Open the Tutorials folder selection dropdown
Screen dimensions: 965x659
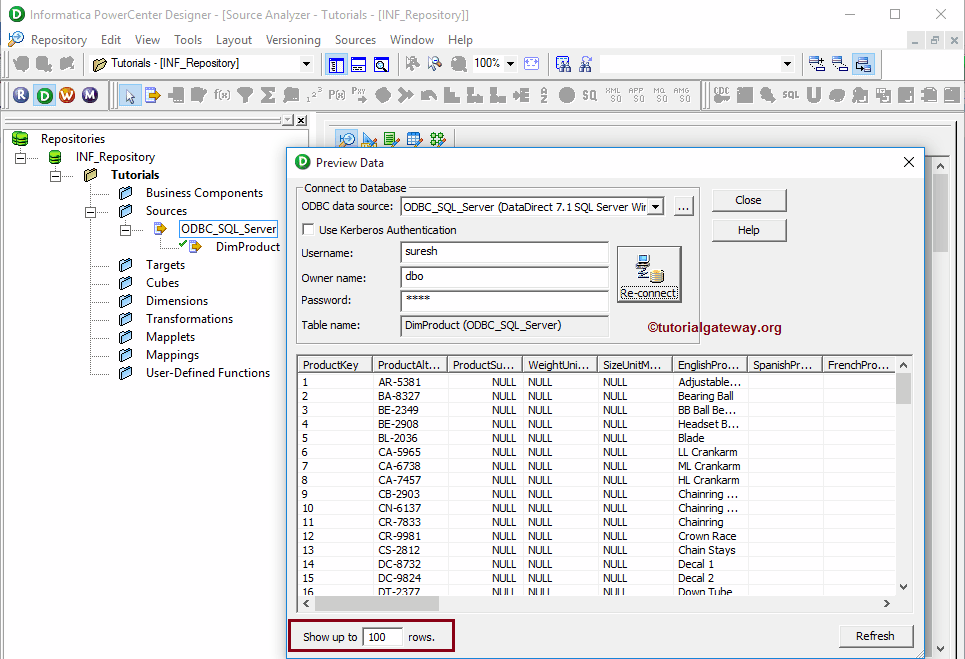306,64
